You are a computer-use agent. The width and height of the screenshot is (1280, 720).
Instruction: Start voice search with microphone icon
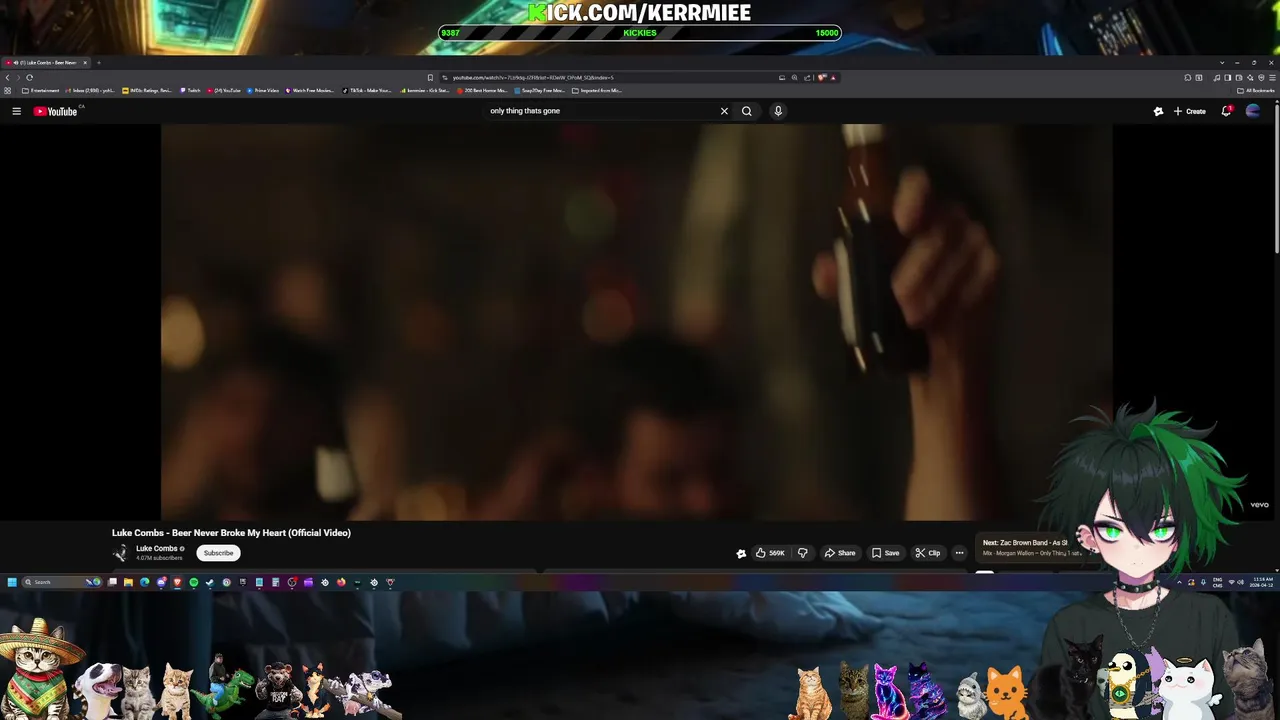tap(777, 111)
